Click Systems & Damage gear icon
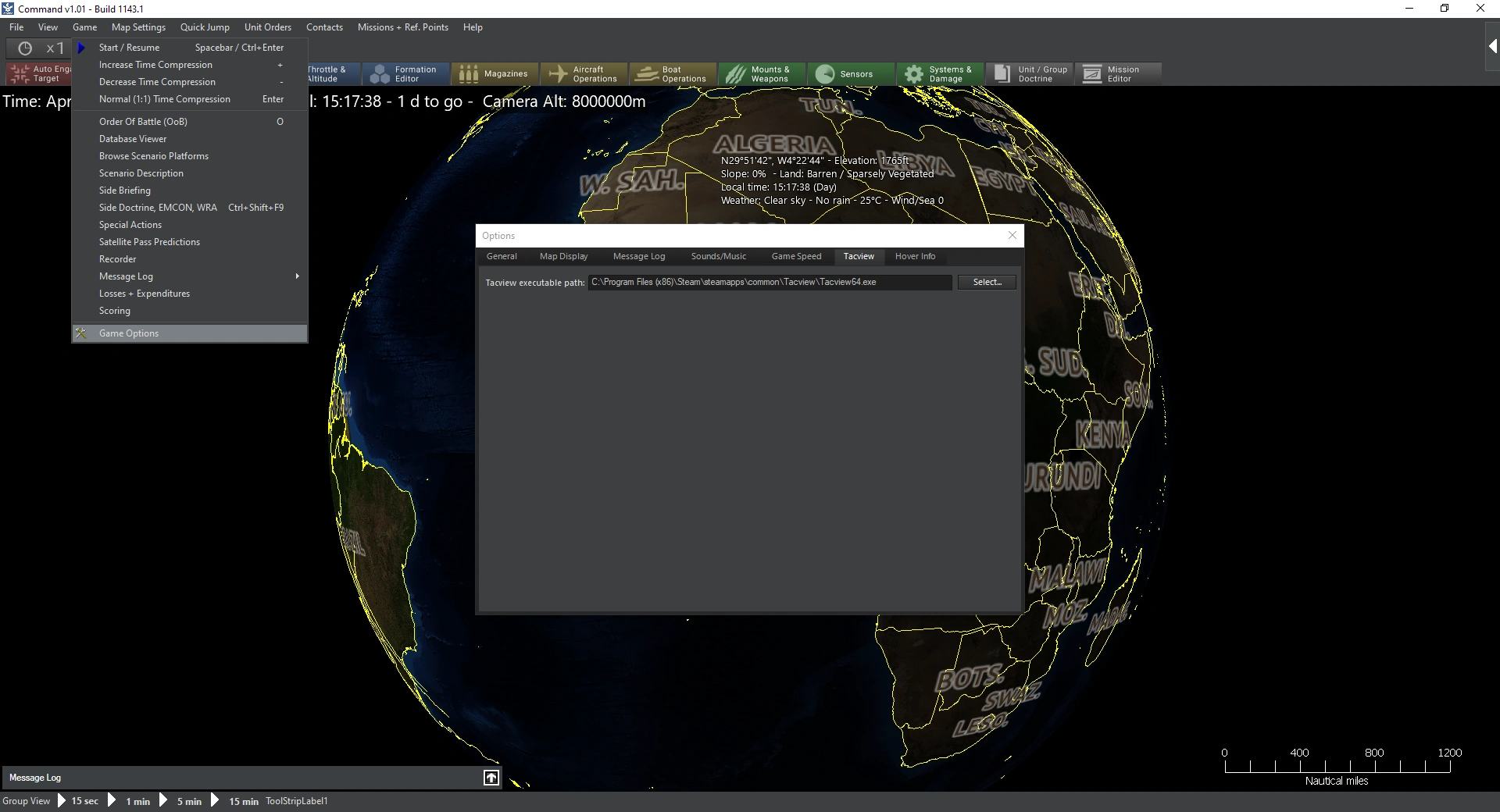1500x812 pixels. point(913,74)
